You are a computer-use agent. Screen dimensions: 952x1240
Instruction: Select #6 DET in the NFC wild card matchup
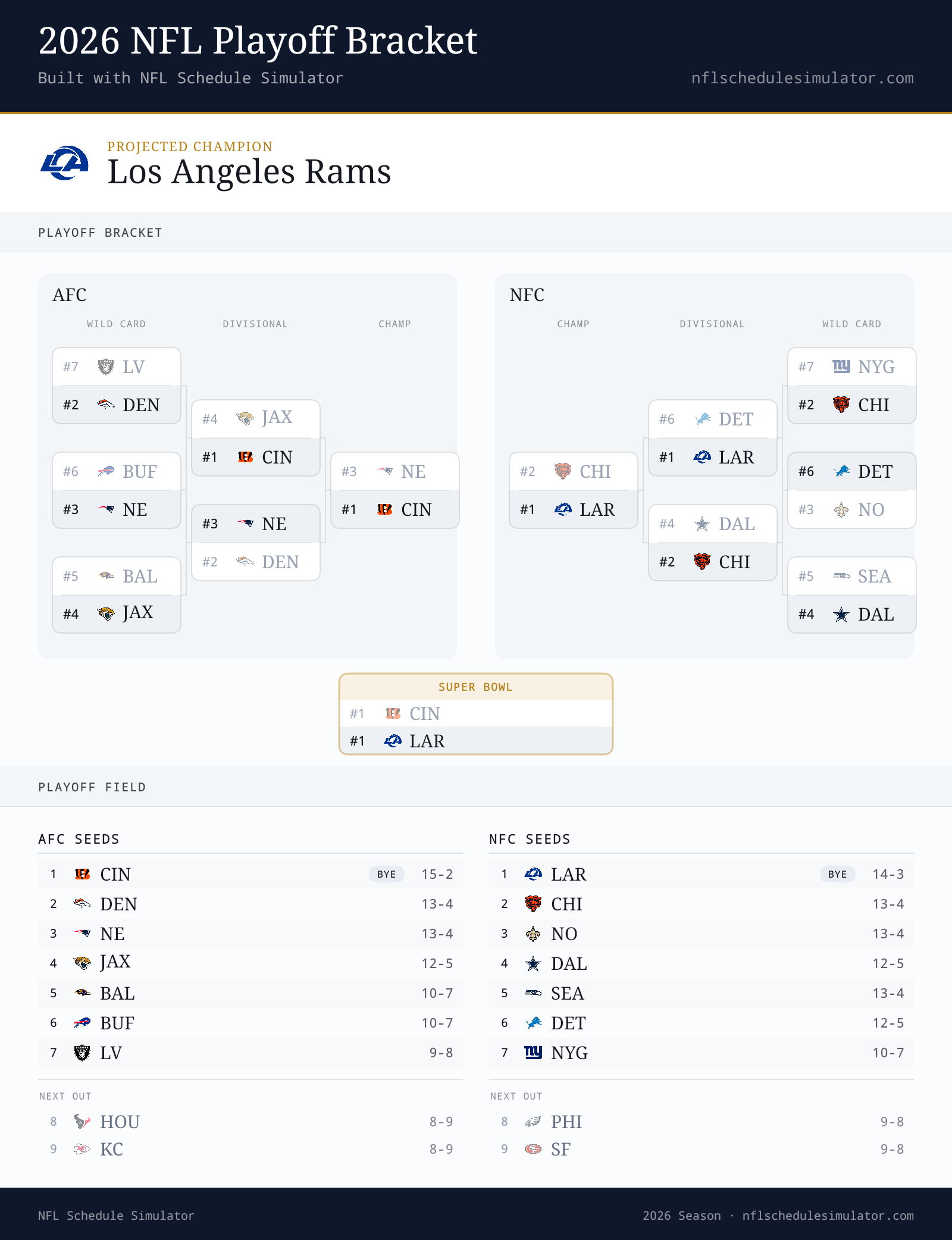tap(852, 471)
